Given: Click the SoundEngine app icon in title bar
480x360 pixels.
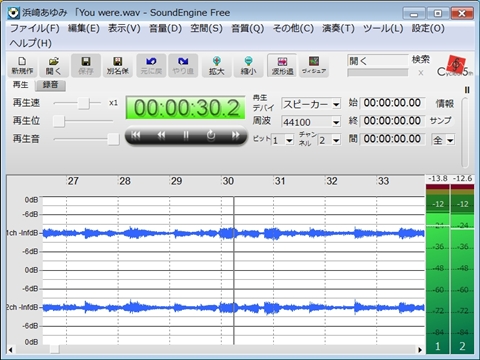Looking at the screenshot, I should coord(14,13).
